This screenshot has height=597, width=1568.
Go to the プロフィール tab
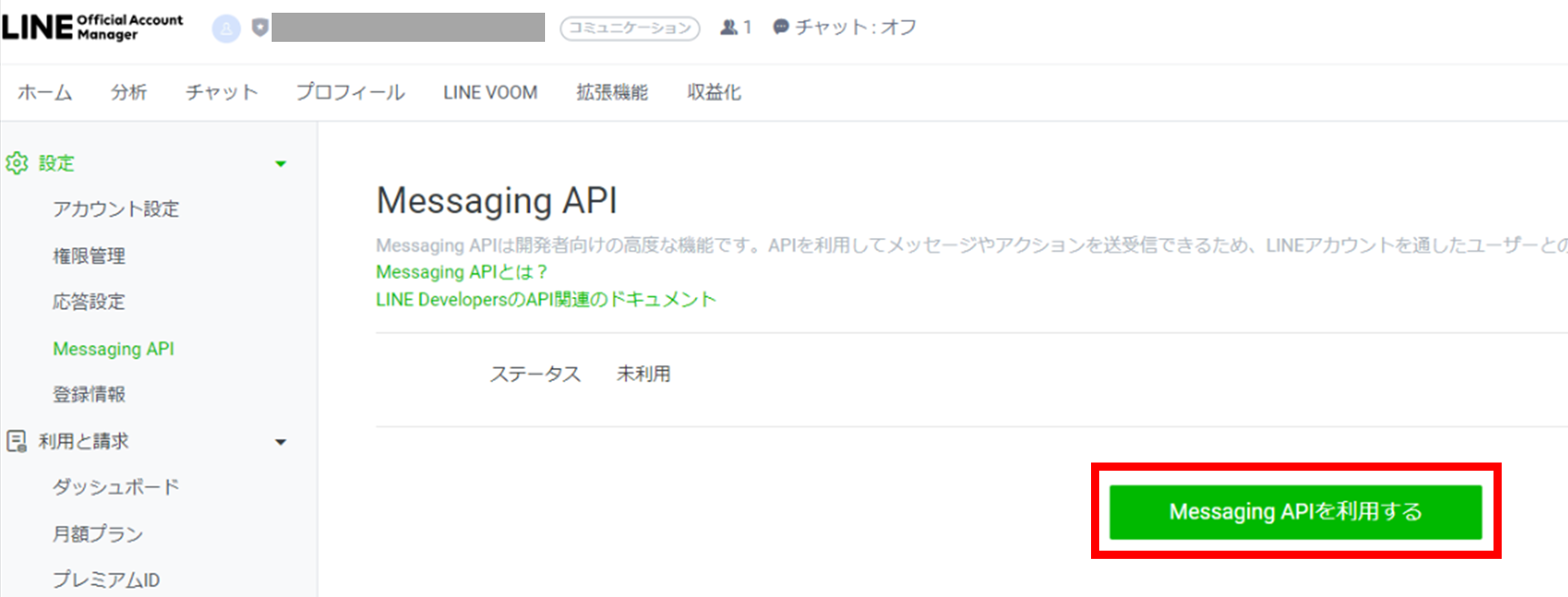point(351,93)
